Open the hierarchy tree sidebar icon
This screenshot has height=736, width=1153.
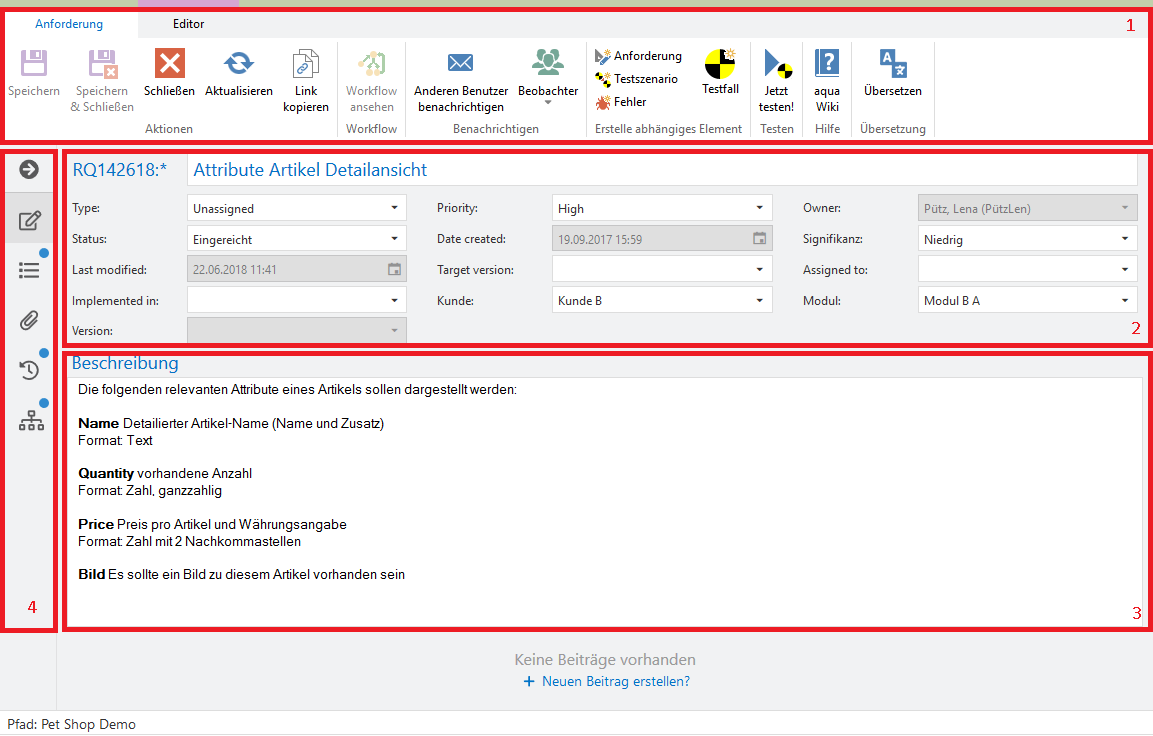click(x=31, y=421)
